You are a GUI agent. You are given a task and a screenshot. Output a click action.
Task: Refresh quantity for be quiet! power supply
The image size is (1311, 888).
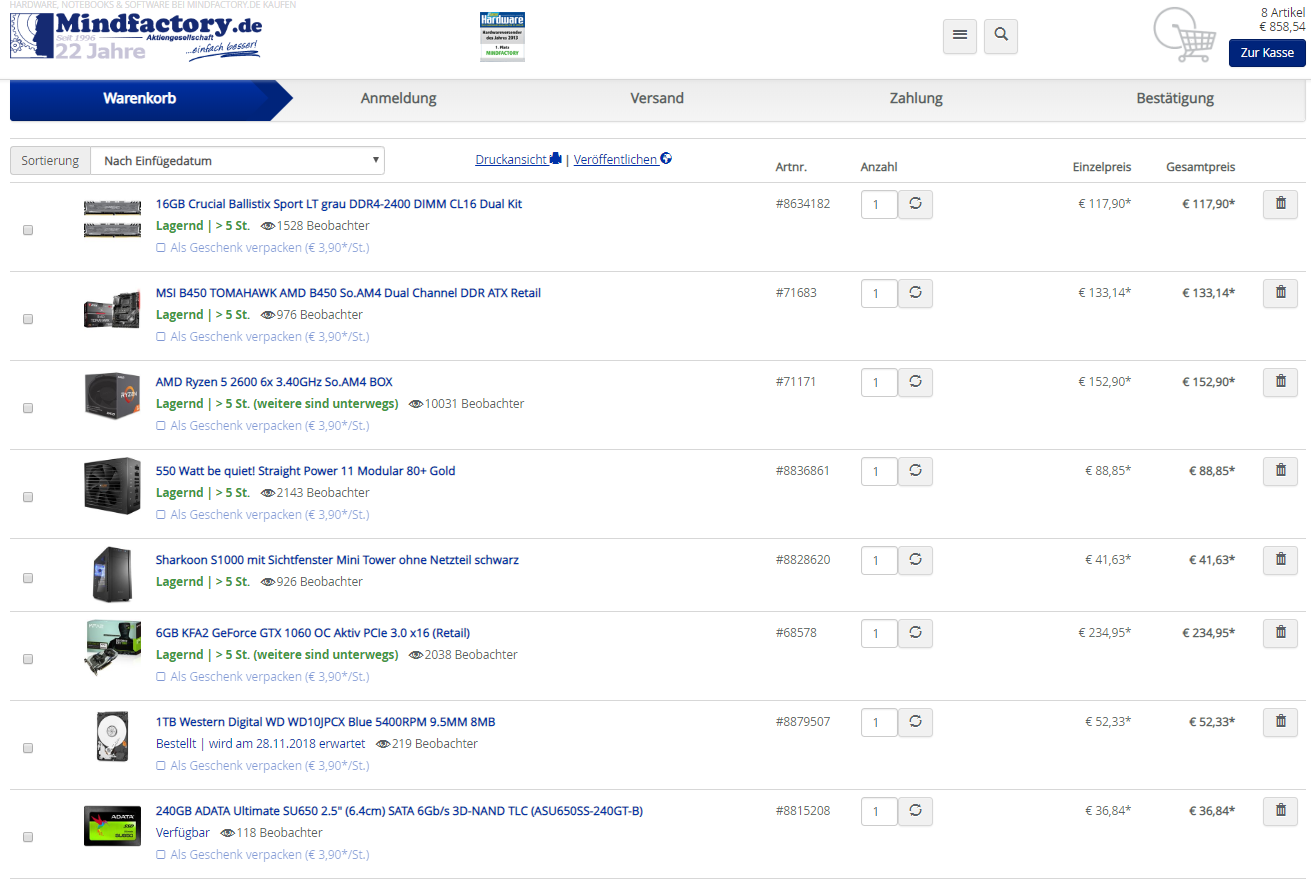tap(915, 472)
